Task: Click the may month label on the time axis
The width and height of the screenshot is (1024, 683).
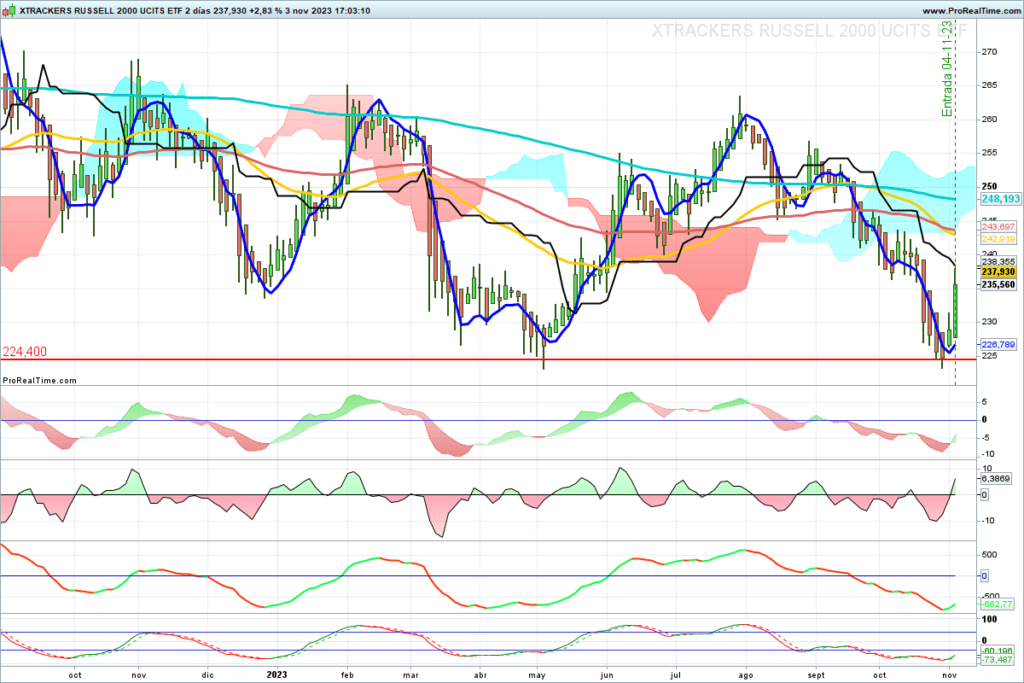Action: (x=537, y=675)
